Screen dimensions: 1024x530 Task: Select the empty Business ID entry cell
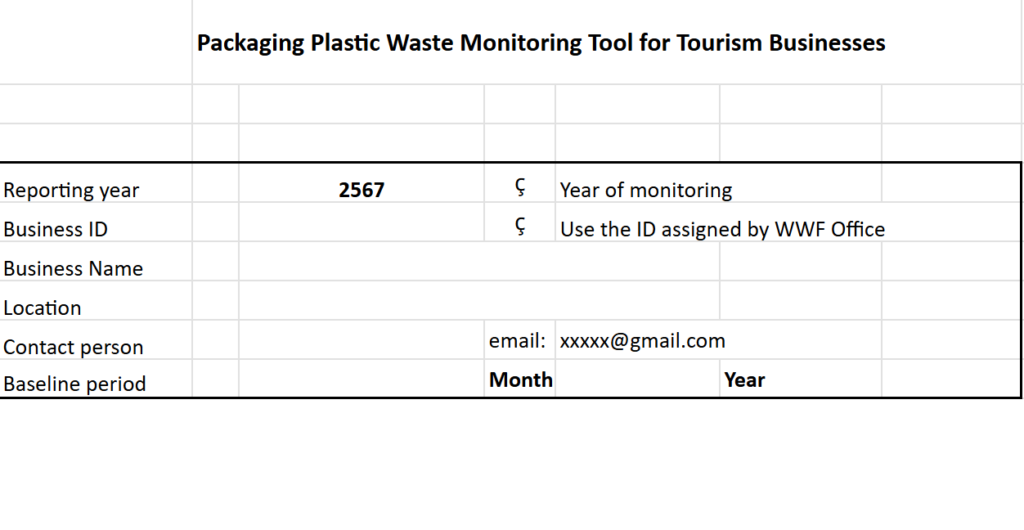pos(361,229)
